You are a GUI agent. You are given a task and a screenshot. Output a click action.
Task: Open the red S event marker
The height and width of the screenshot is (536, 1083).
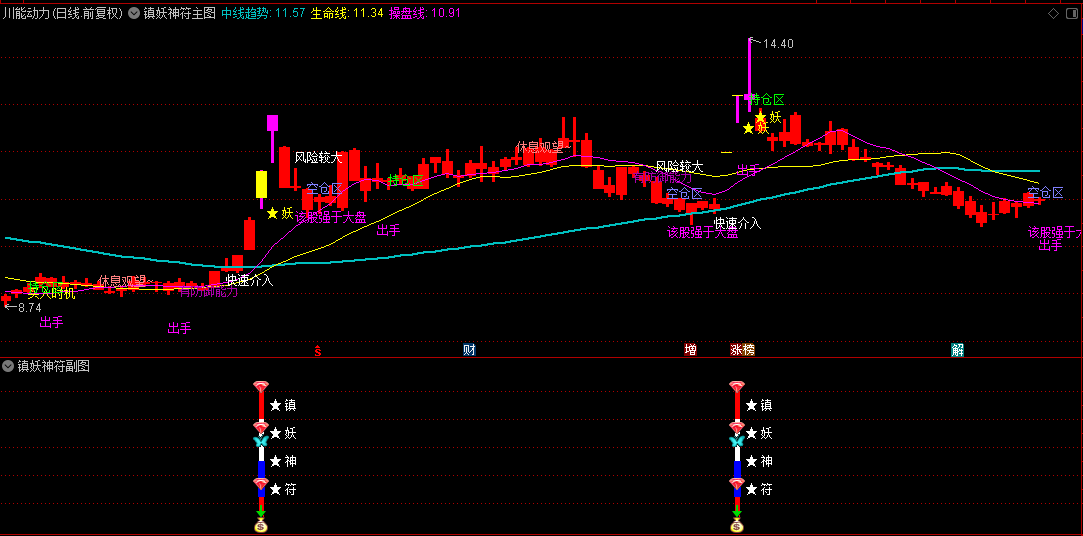(x=318, y=350)
